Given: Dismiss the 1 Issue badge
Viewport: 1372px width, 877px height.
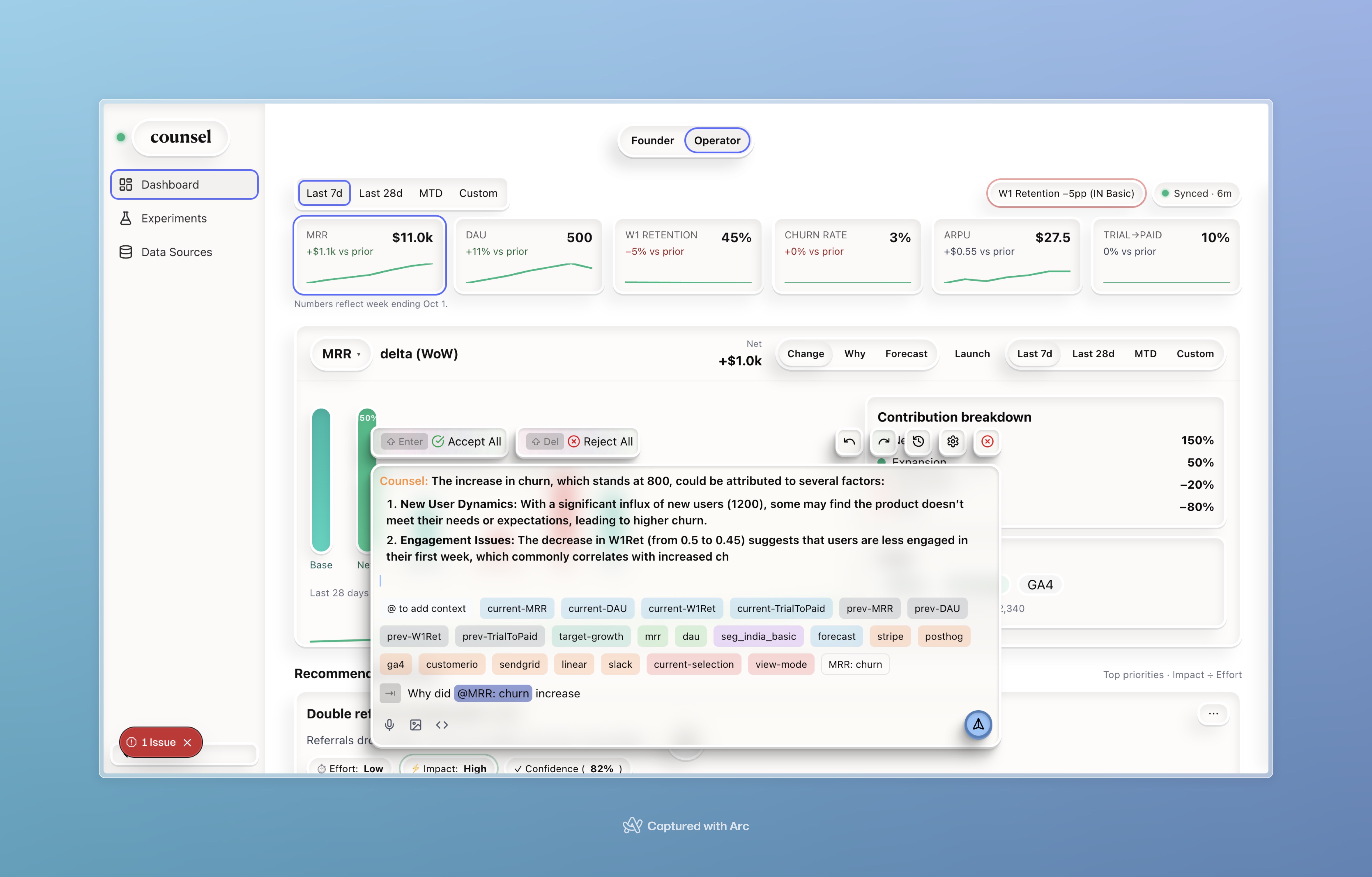Looking at the screenshot, I should [x=187, y=742].
